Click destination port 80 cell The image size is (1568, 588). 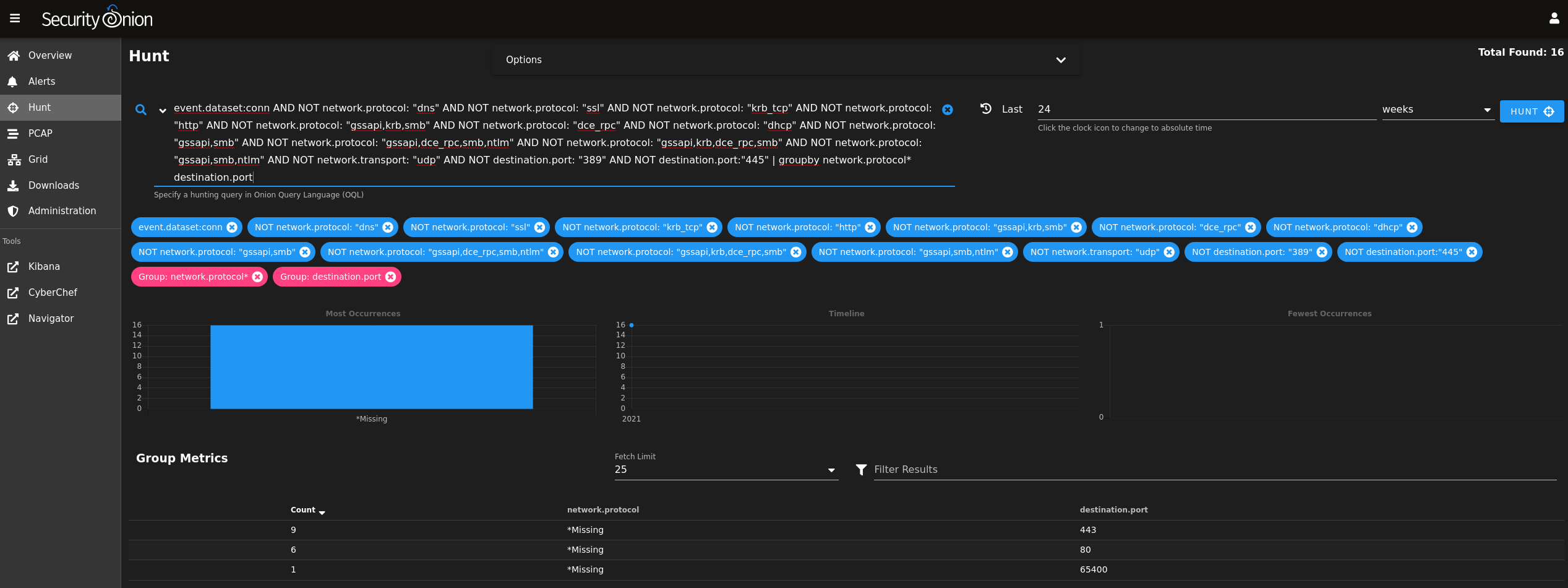pos(1086,550)
